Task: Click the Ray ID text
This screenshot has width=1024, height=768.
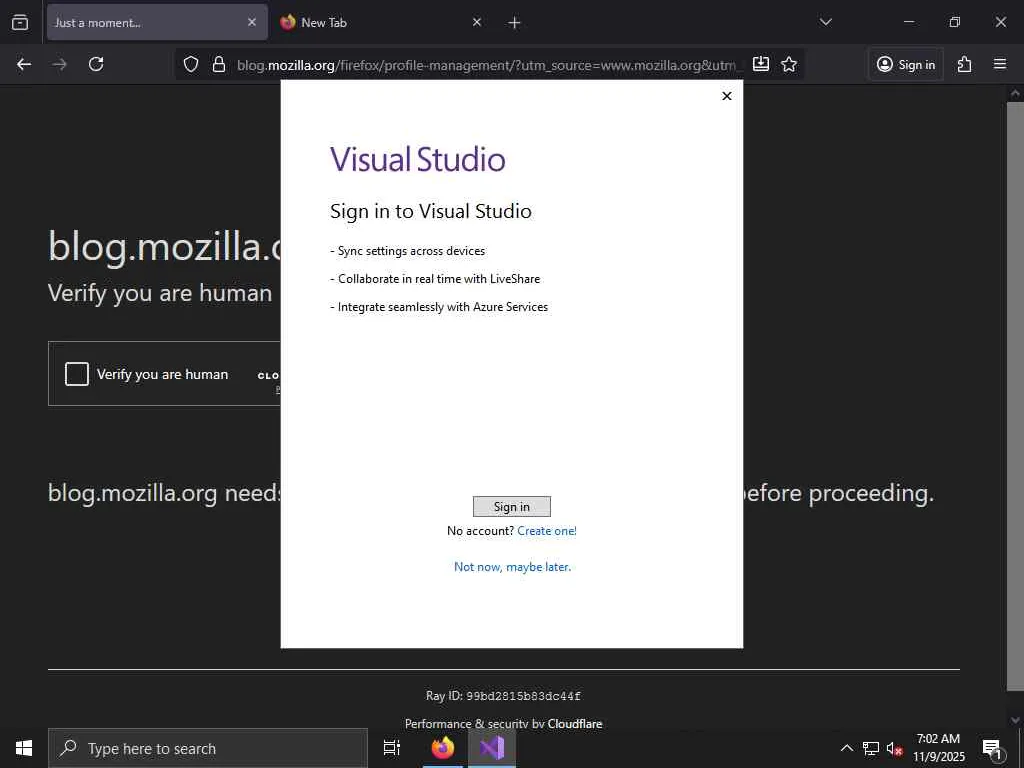Action: click(x=504, y=696)
